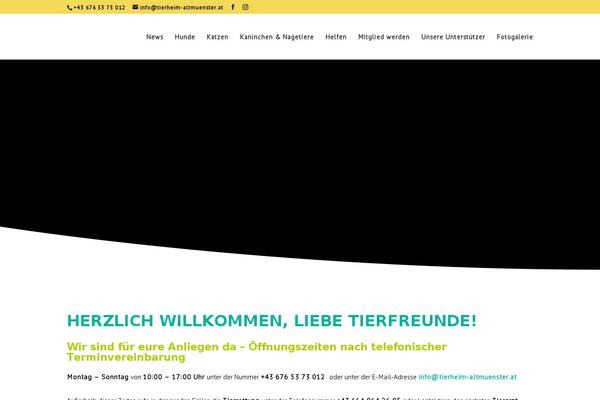Open the News menu item
This screenshot has height=400, width=600.
click(155, 37)
